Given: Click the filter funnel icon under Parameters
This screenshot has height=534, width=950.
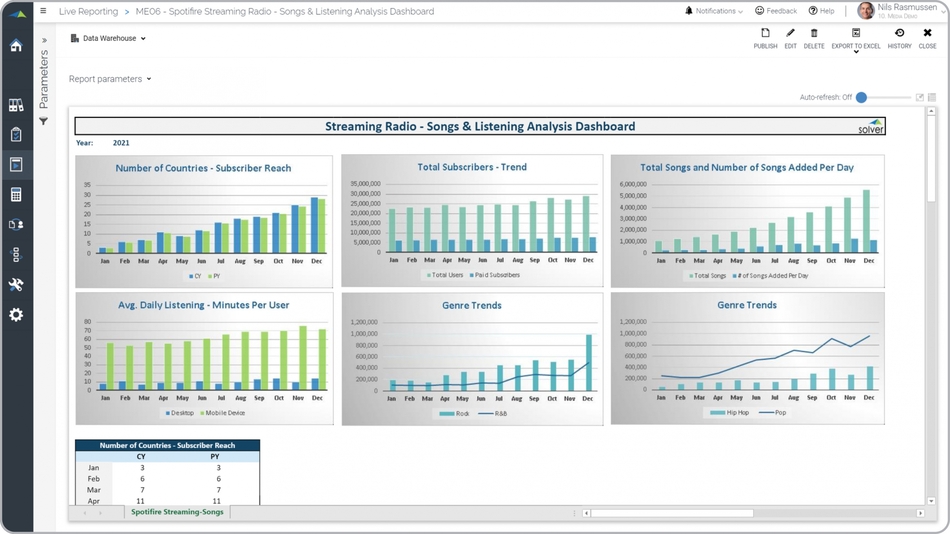Looking at the screenshot, I should (x=44, y=122).
